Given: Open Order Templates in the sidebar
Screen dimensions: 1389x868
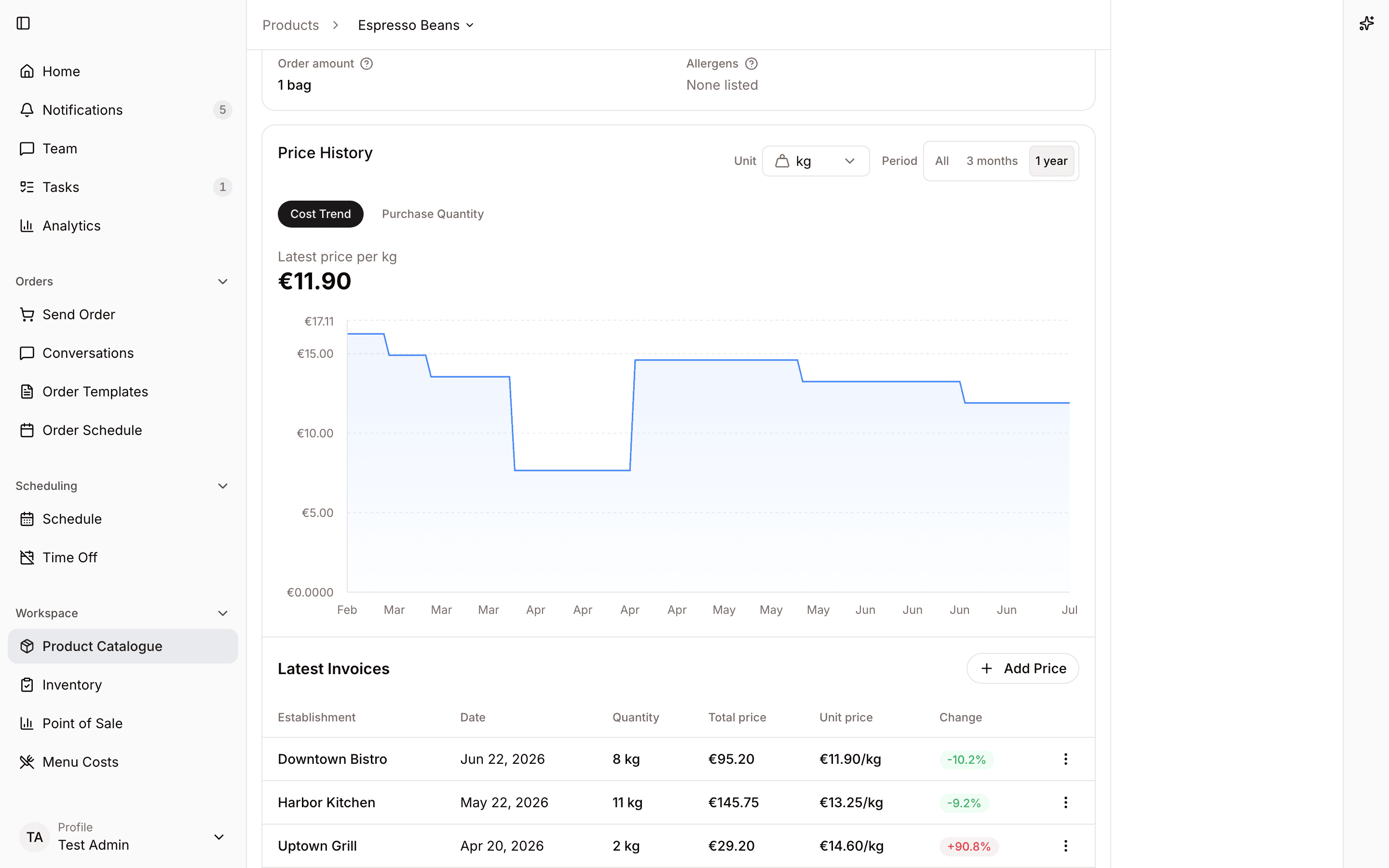Looking at the screenshot, I should click(x=123, y=392).
